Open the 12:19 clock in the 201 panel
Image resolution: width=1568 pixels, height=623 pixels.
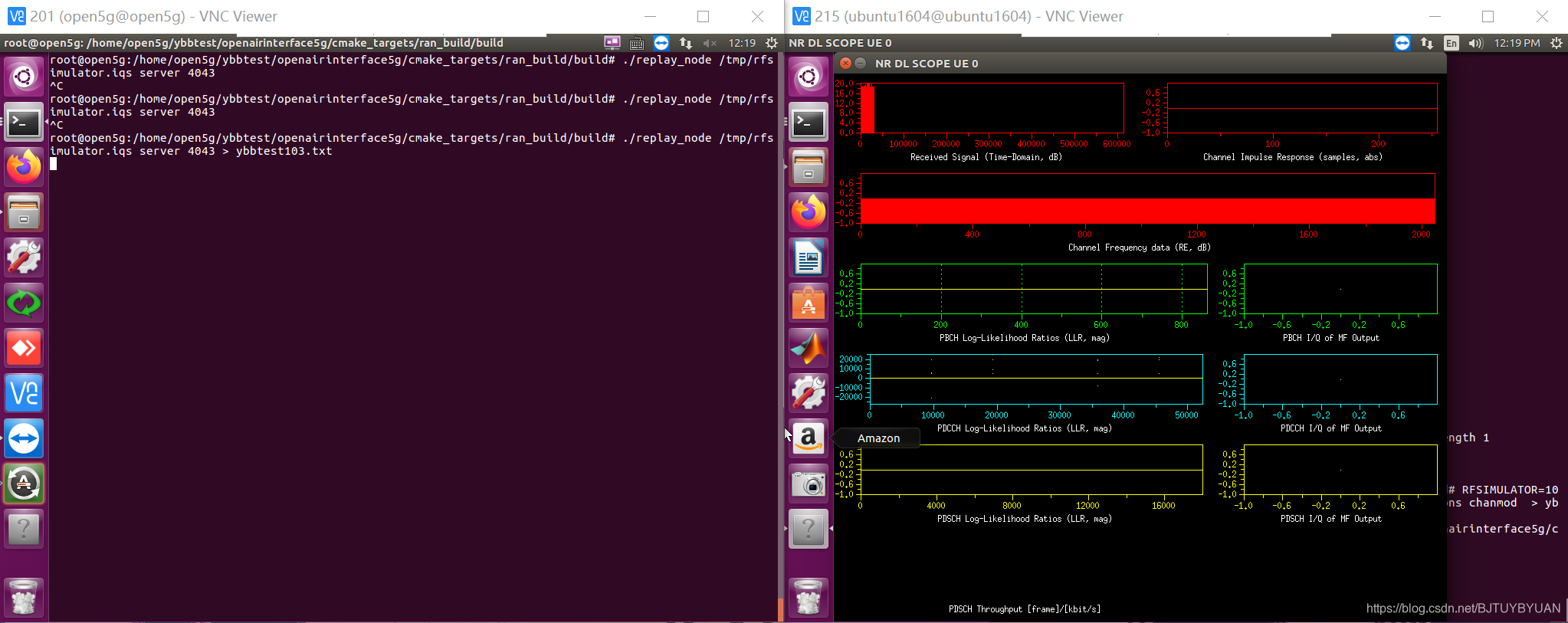point(742,43)
